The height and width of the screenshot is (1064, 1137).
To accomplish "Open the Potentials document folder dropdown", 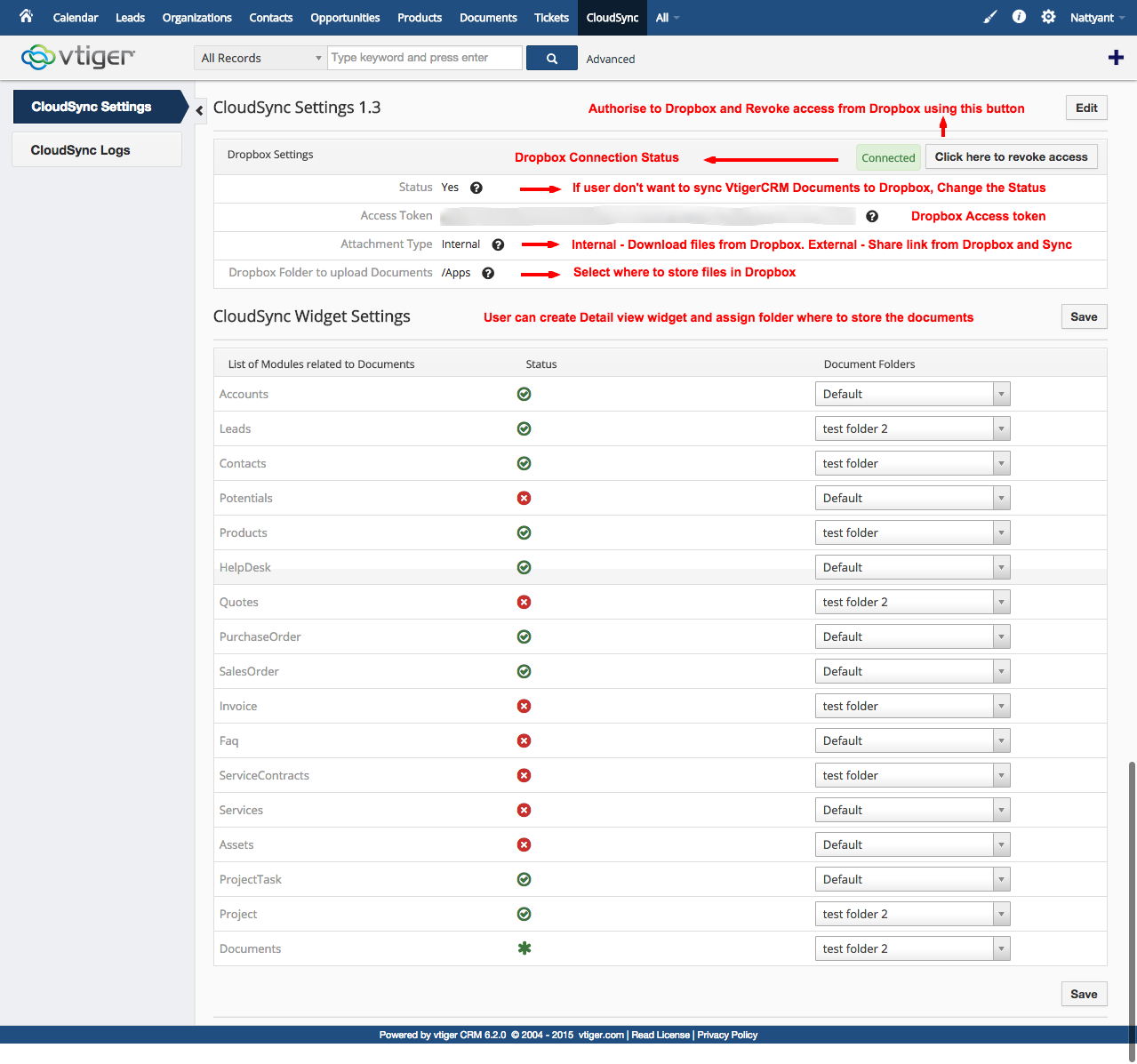I will click(913, 498).
